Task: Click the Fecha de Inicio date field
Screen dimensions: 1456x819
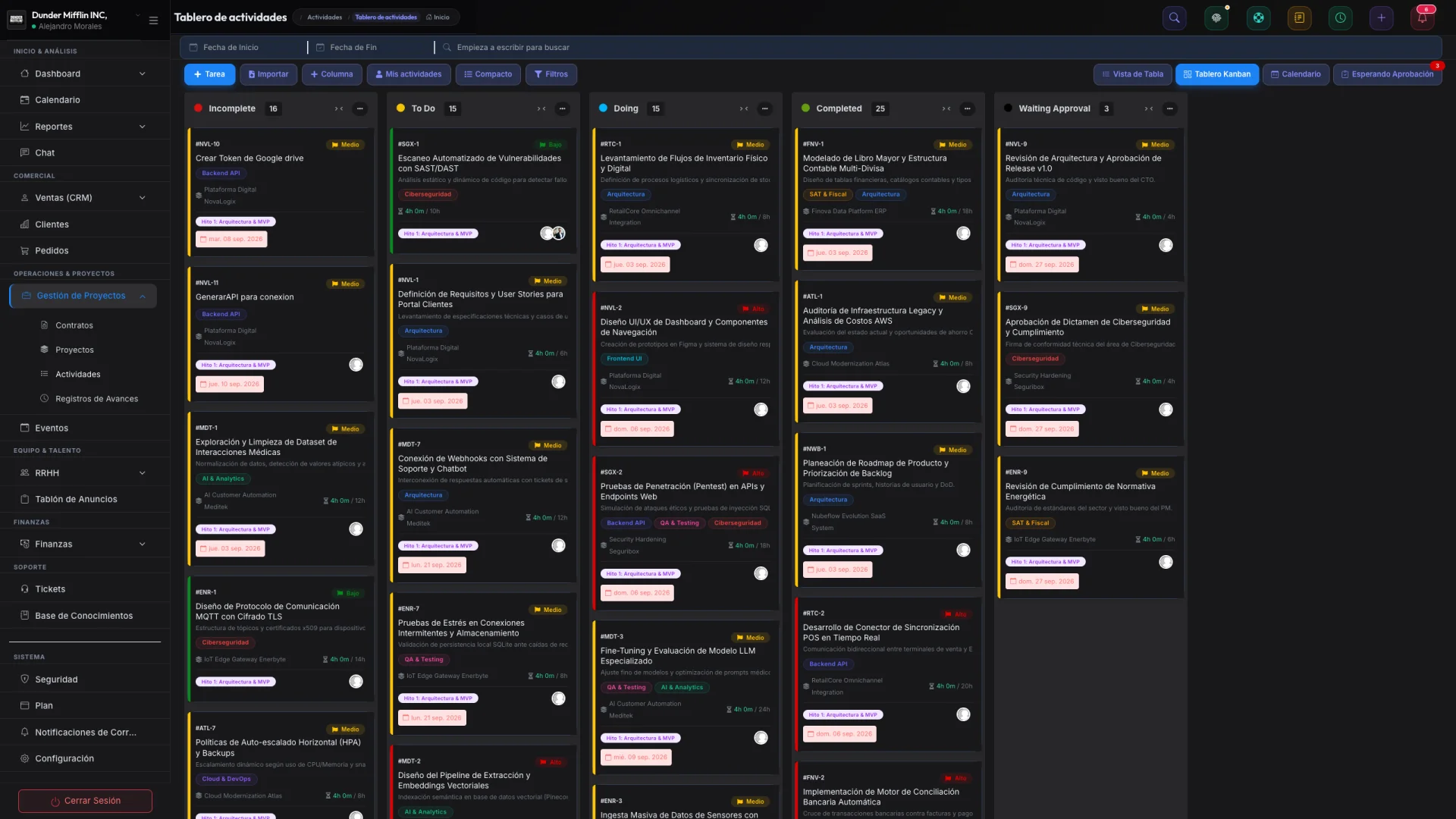Action: point(243,47)
